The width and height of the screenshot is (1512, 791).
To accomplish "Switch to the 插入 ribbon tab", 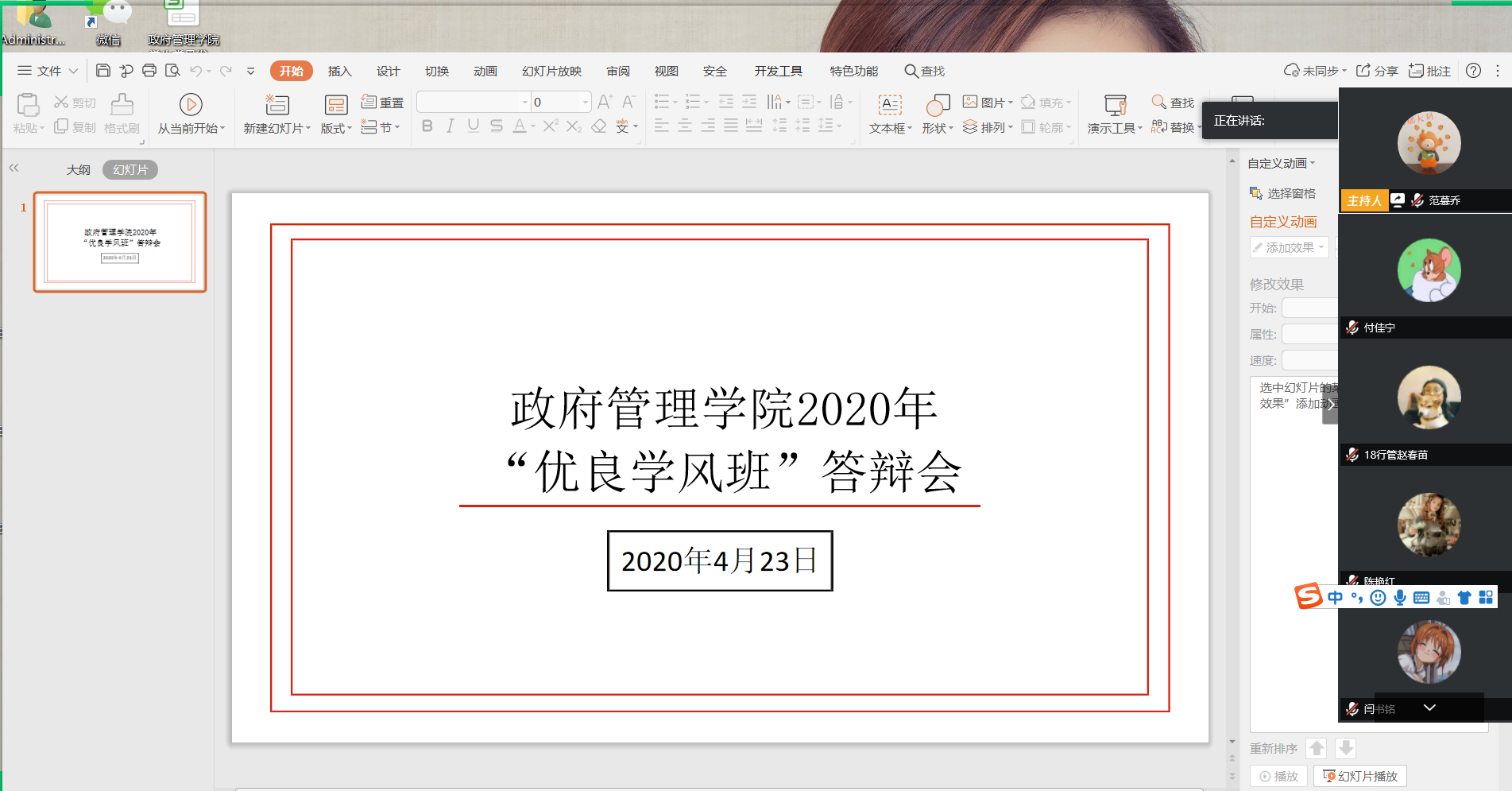I will 339,71.
